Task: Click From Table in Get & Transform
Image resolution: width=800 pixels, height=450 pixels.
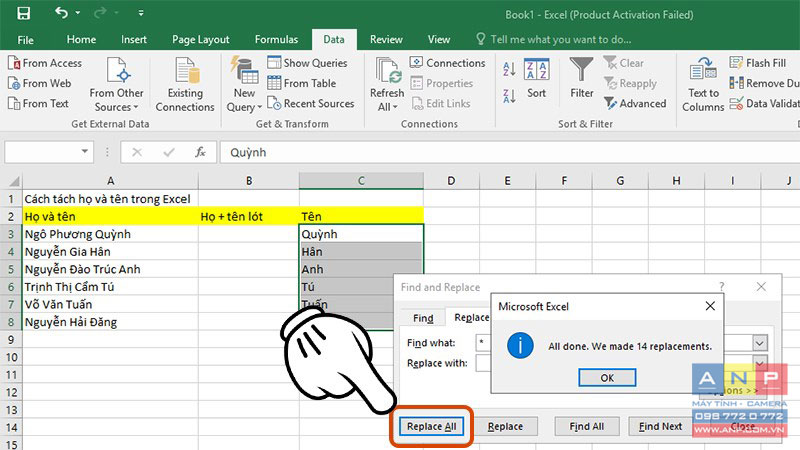Action: pyautogui.click(x=302, y=83)
